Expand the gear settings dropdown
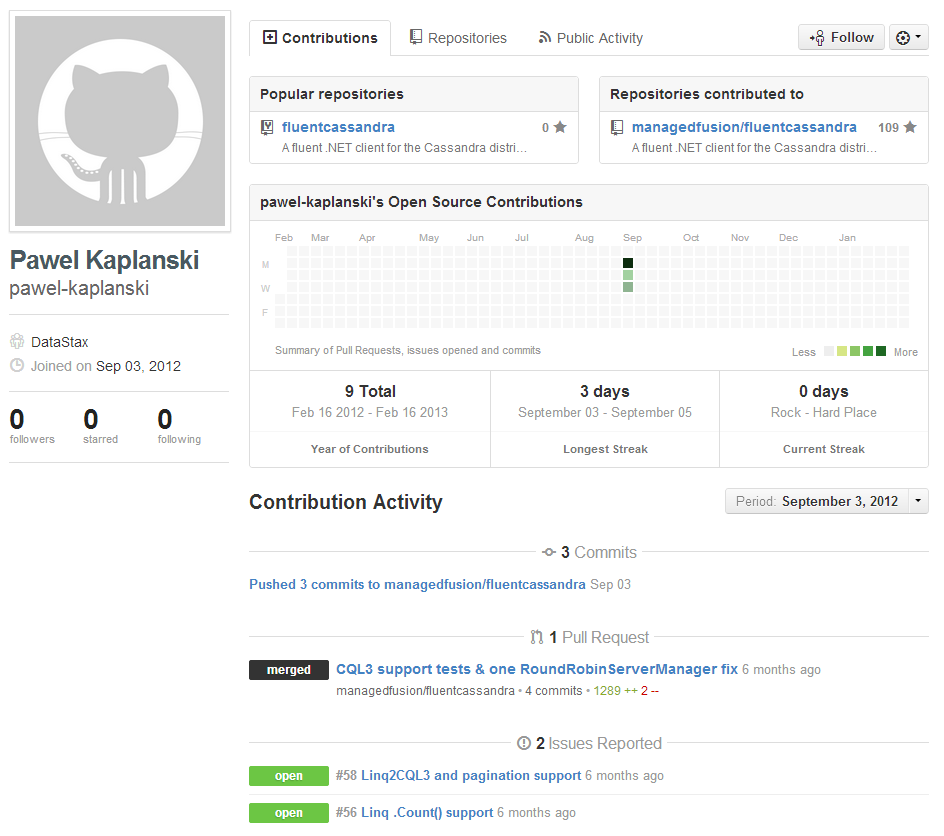The image size is (944, 836). tap(909, 37)
